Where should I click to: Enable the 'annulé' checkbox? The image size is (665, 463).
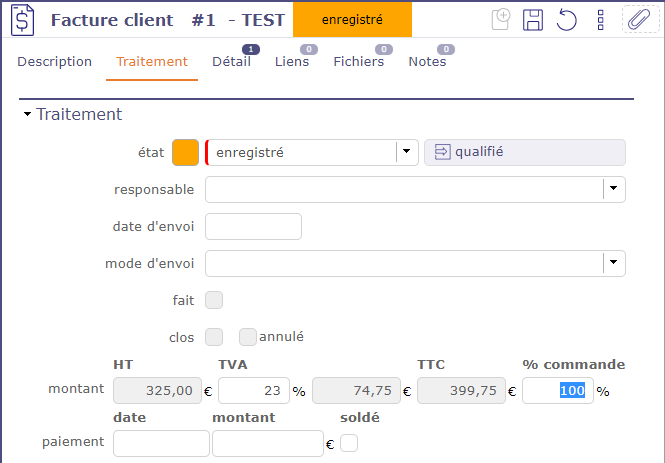[248, 337]
